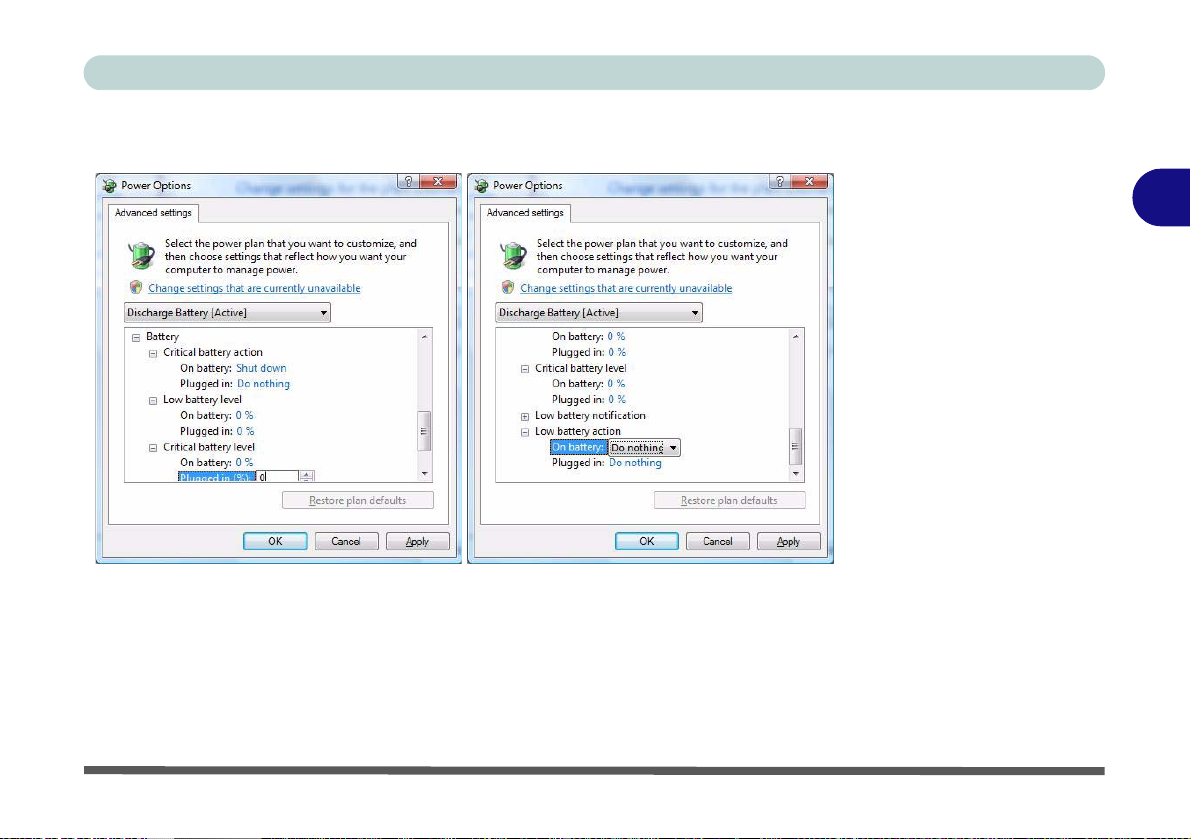Expand the Low battery notification node
The height and width of the screenshot is (839, 1191).
tap(525, 416)
